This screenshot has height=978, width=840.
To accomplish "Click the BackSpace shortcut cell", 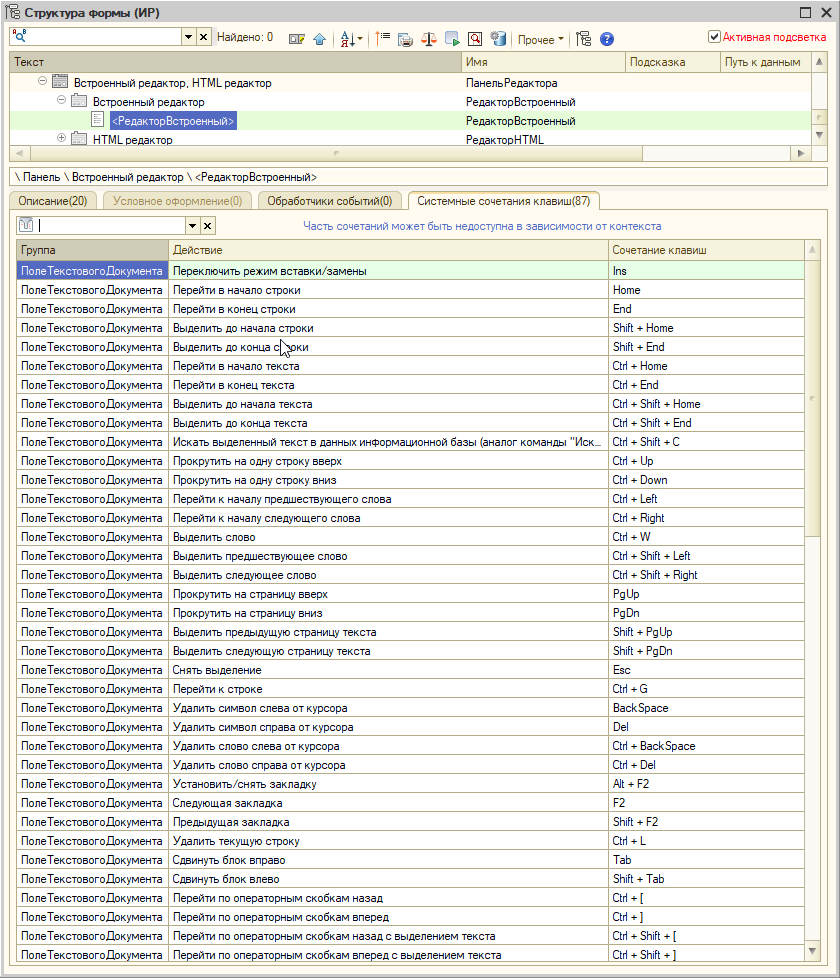I will click(x=706, y=708).
